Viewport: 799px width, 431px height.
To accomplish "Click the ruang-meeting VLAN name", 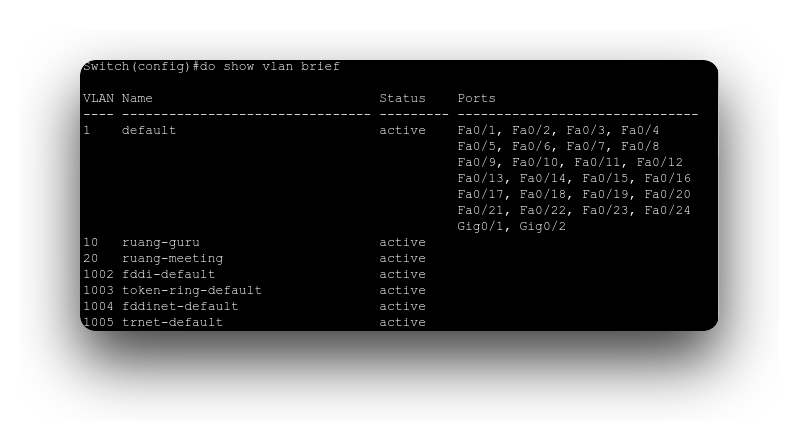I will point(172,259).
